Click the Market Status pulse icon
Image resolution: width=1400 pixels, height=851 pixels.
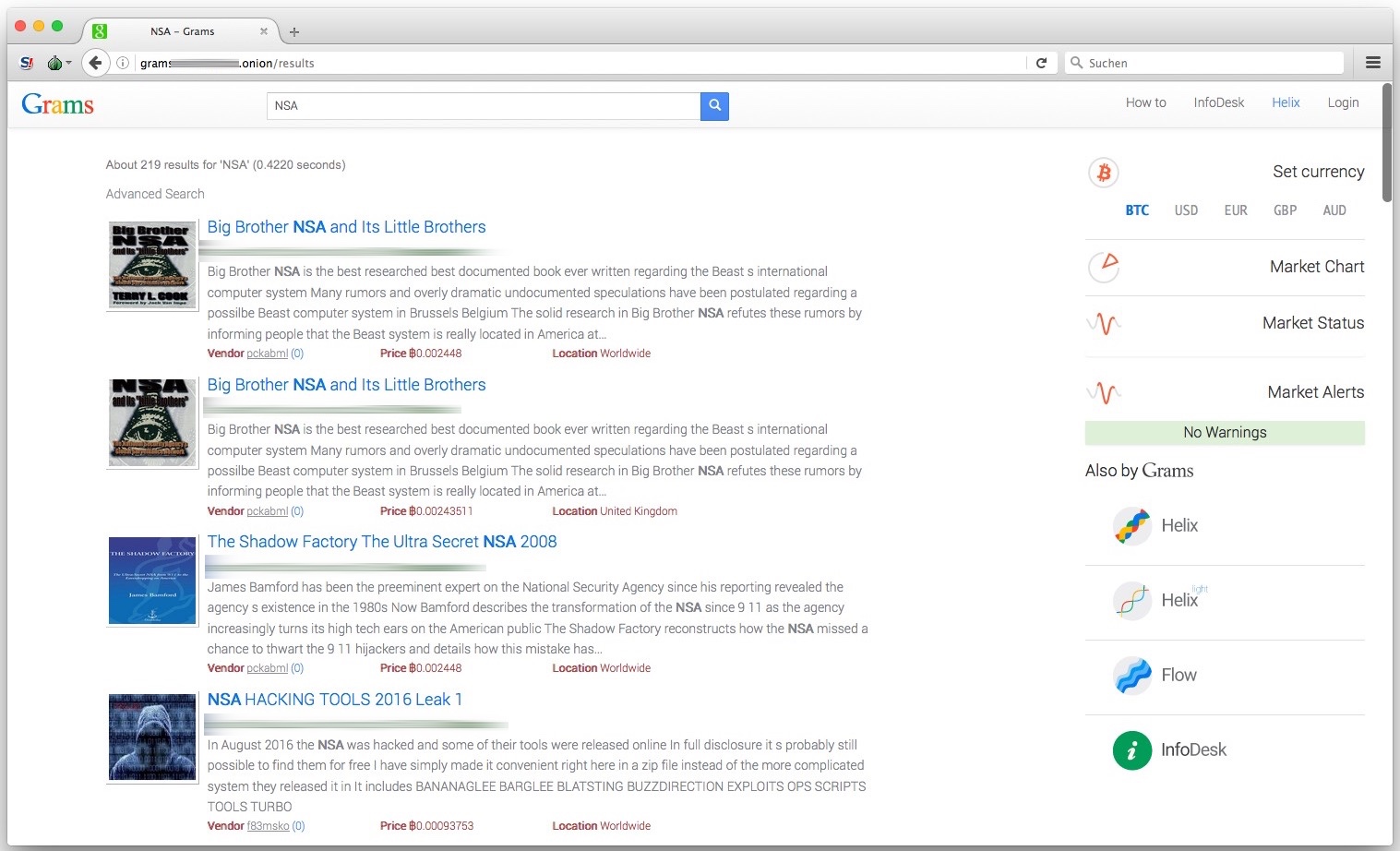(x=1104, y=324)
